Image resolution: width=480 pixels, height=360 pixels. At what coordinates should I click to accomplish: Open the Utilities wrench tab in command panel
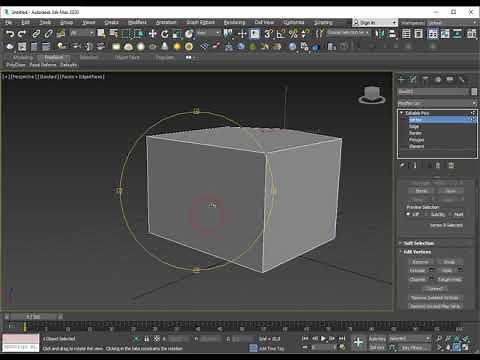click(x=461, y=79)
